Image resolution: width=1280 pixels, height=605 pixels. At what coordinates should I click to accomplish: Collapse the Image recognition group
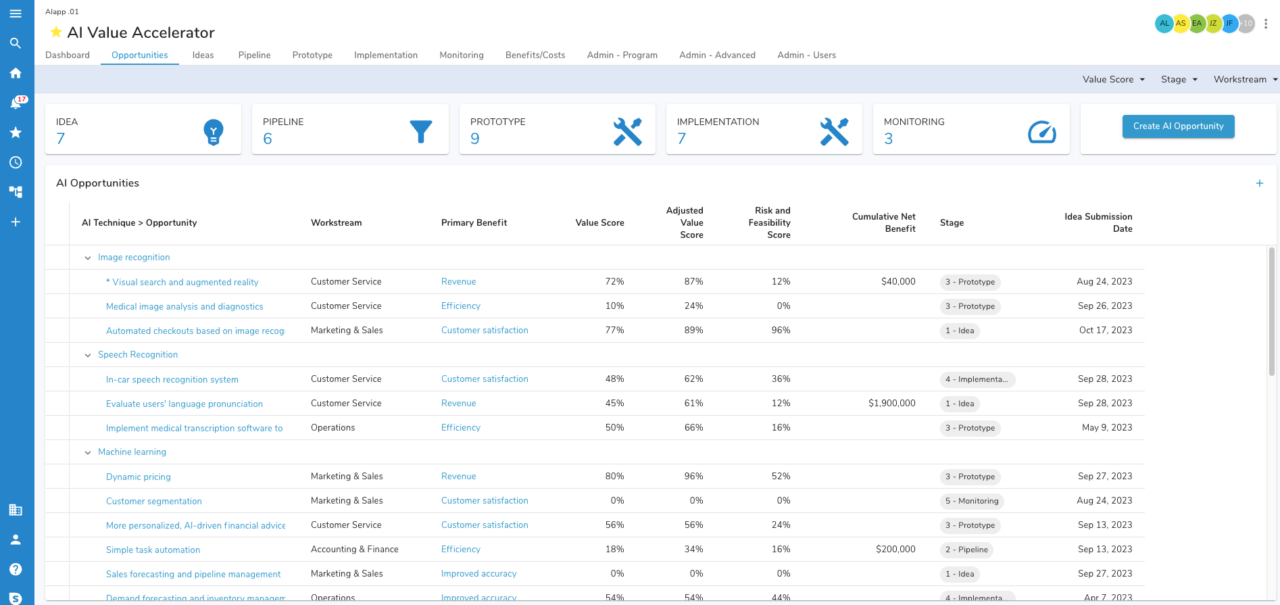88,257
